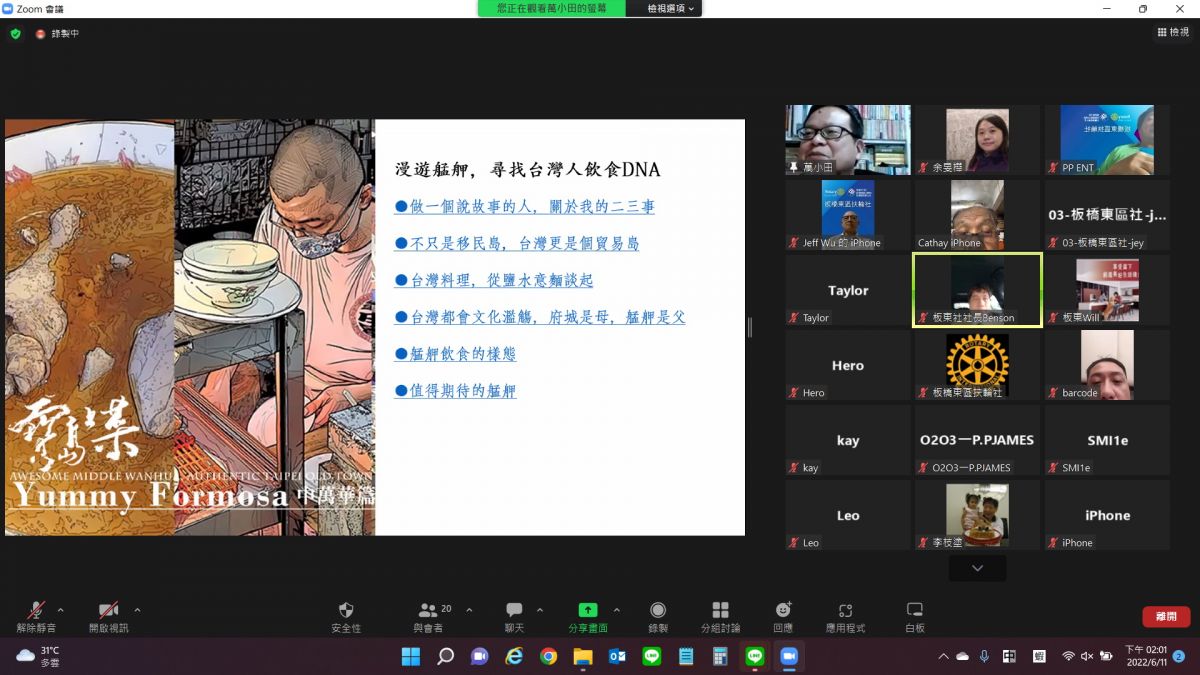Viewport: 1200px width, 675px height.
Task: Open Calculator from the taskbar
Action: (720, 656)
